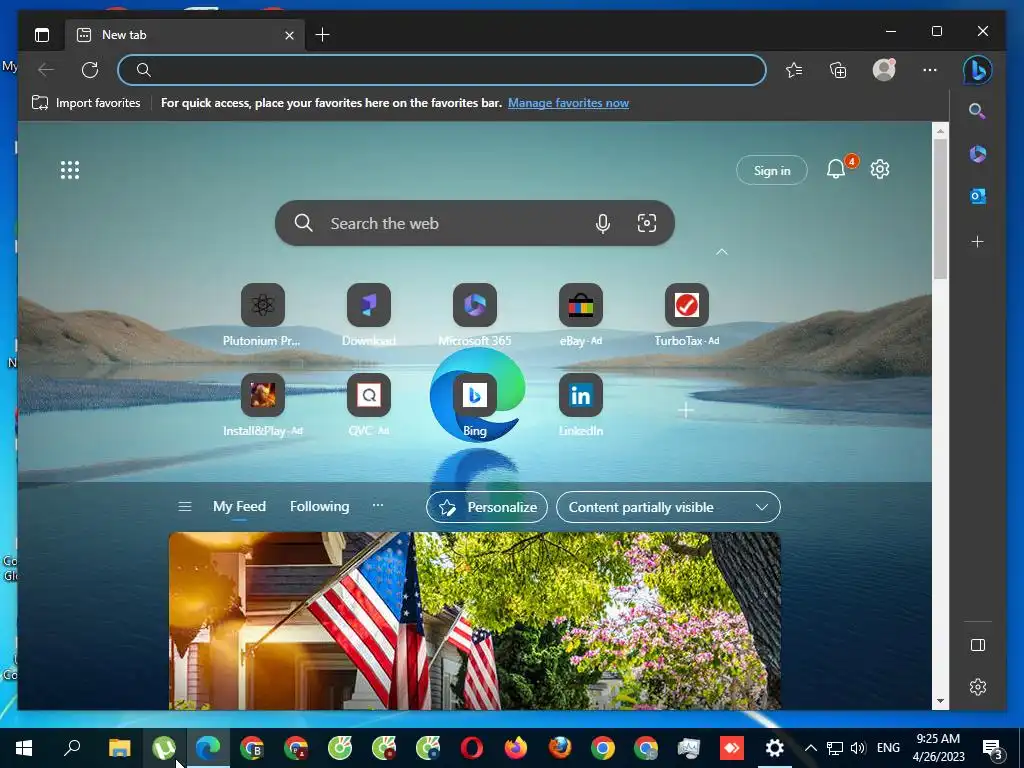Open Manage favorites now link
The height and width of the screenshot is (768, 1024).
click(x=568, y=103)
